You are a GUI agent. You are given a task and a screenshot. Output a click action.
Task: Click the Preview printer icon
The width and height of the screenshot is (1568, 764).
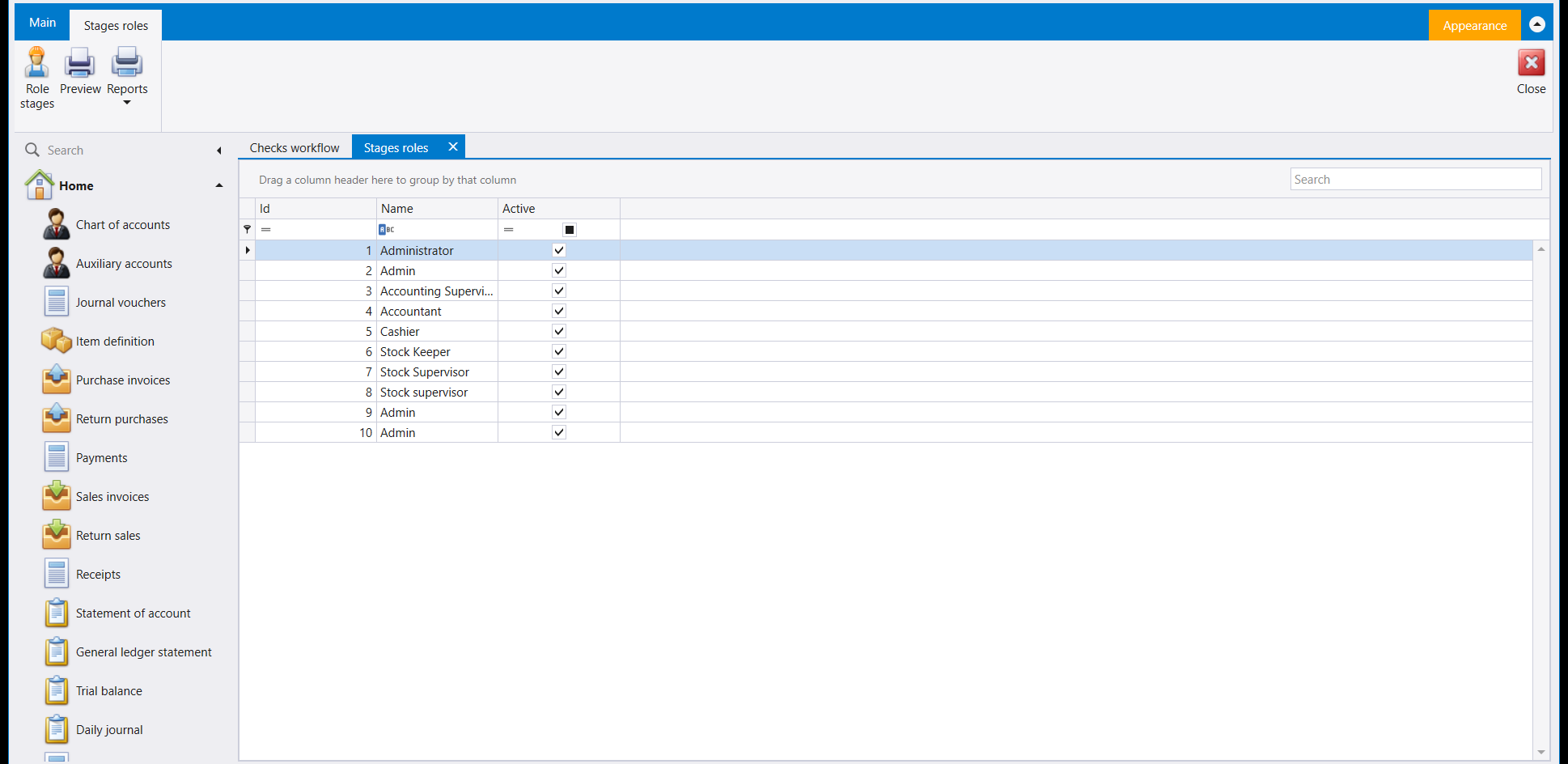tap(79, 62)
